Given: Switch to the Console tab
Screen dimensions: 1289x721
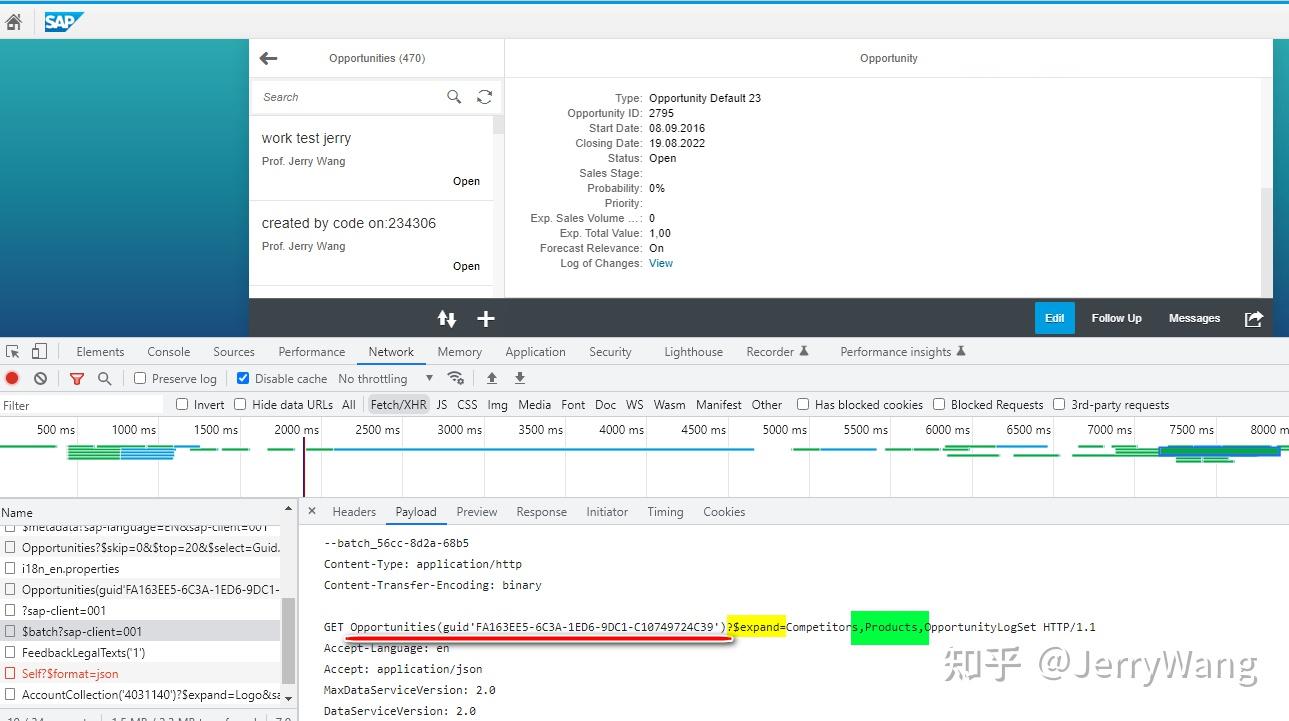Looking at the screenshot, I should tap(168, 351).
